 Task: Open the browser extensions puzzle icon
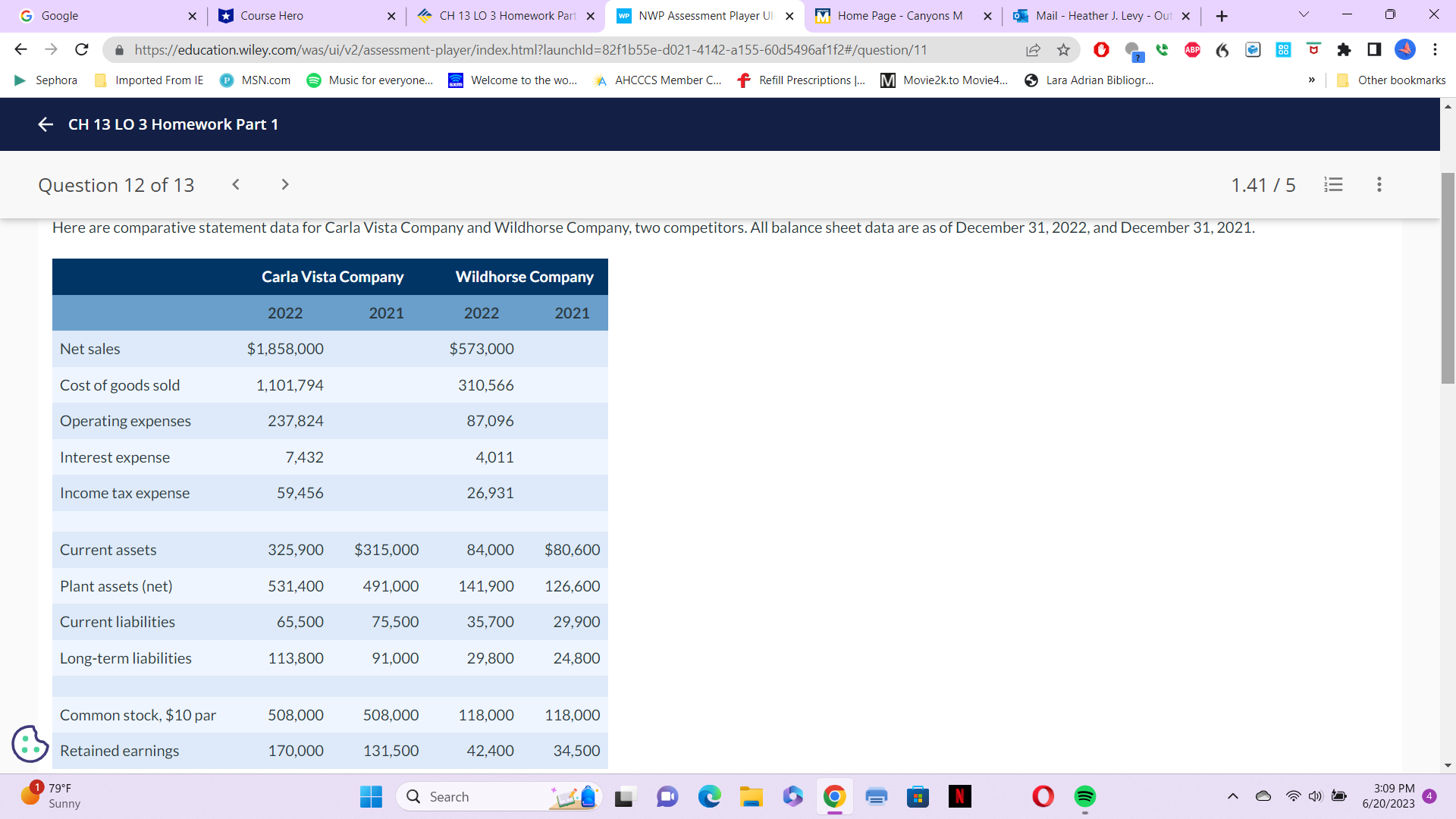point(1344,50)
